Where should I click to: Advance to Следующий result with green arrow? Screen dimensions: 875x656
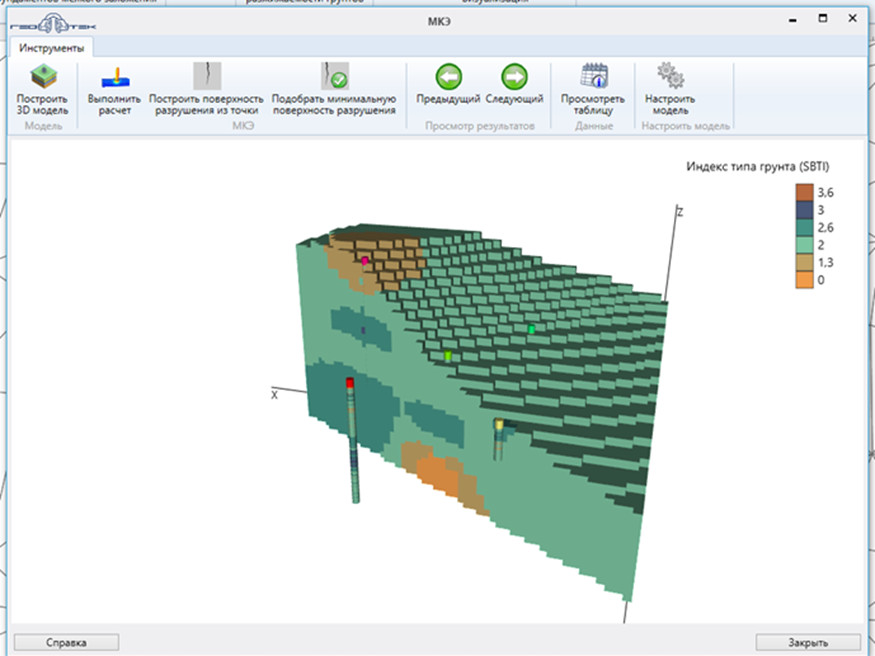[514, 77]
